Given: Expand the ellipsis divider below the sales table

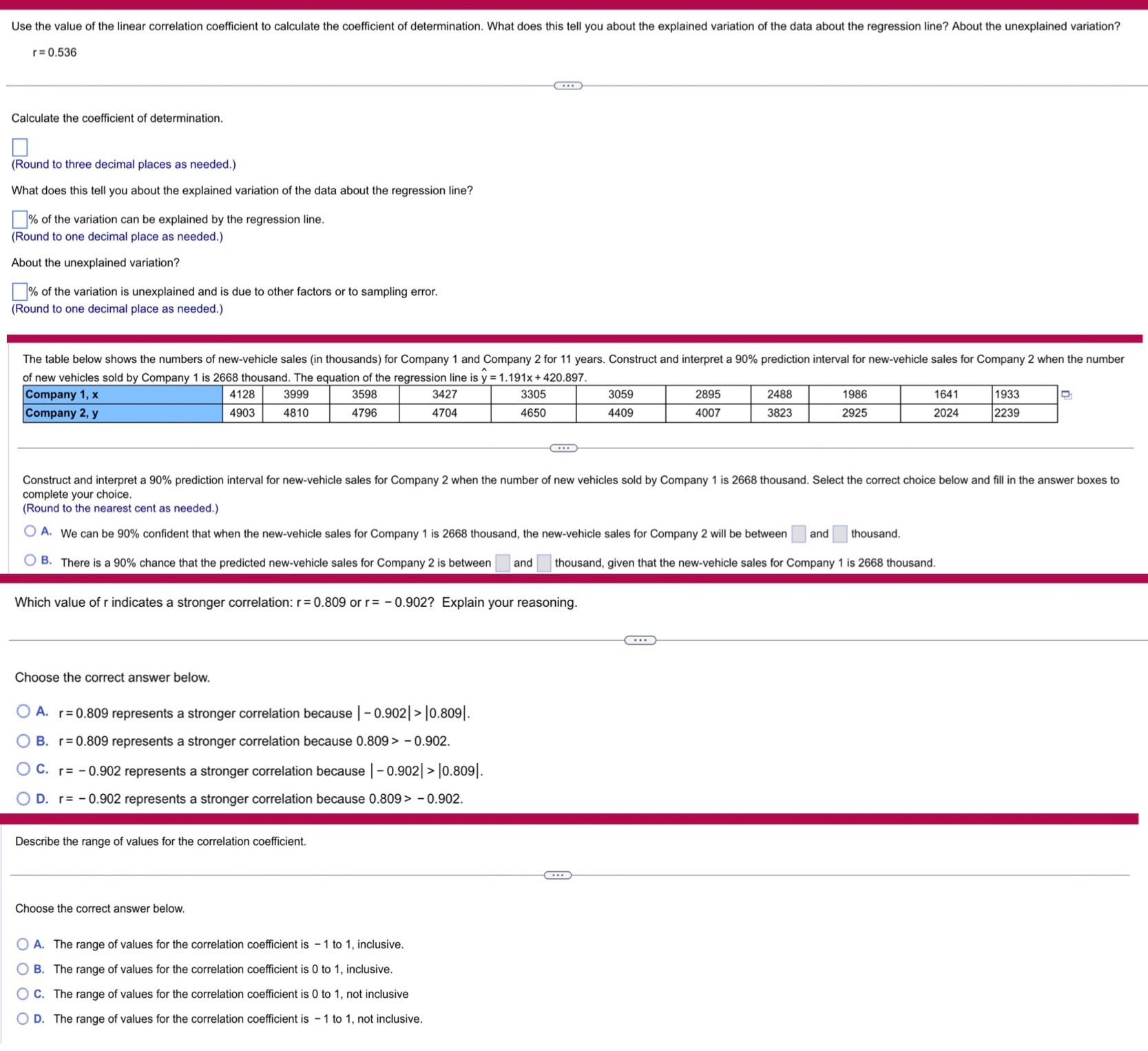Looking at the screenshot, I should pos(564,448).
